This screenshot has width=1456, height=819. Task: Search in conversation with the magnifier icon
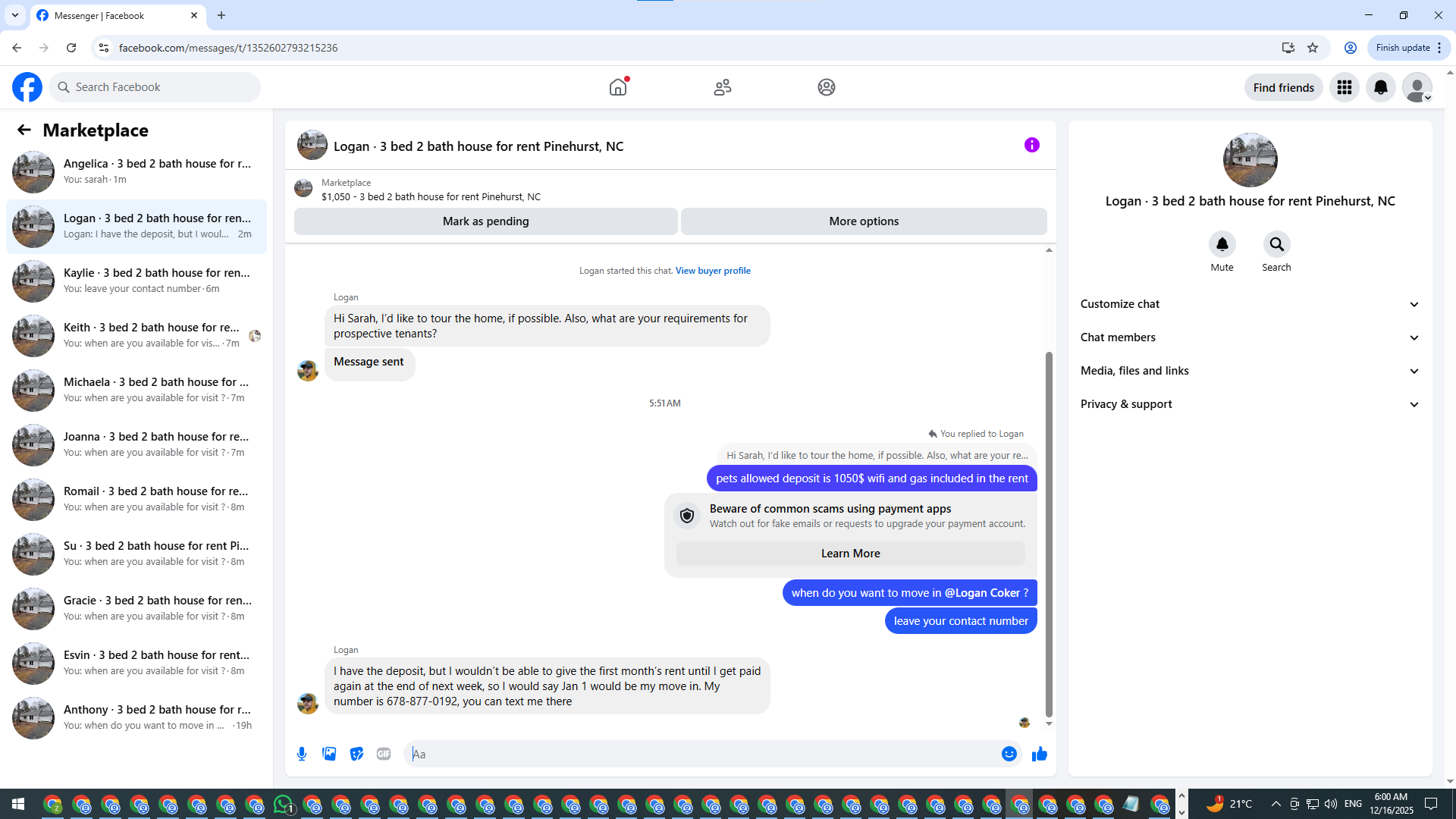point(1277,244)
